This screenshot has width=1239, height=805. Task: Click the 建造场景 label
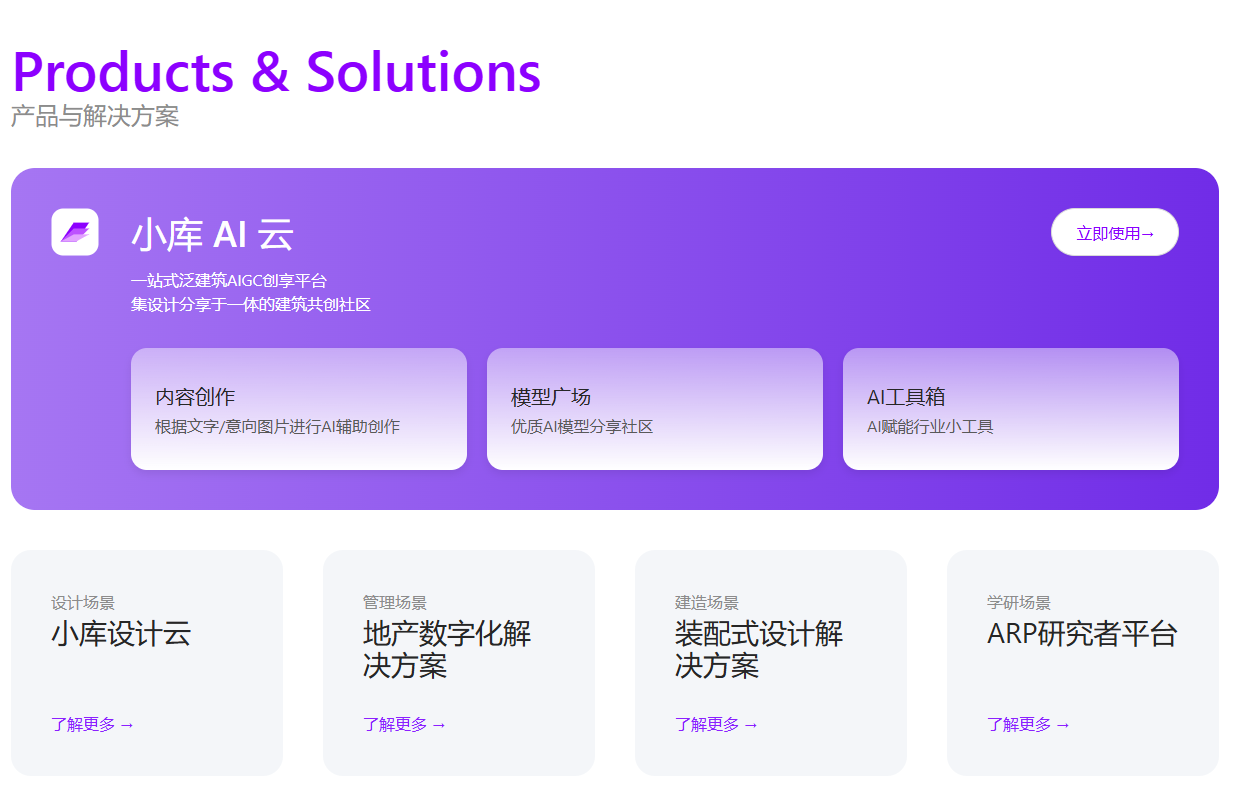707,603
